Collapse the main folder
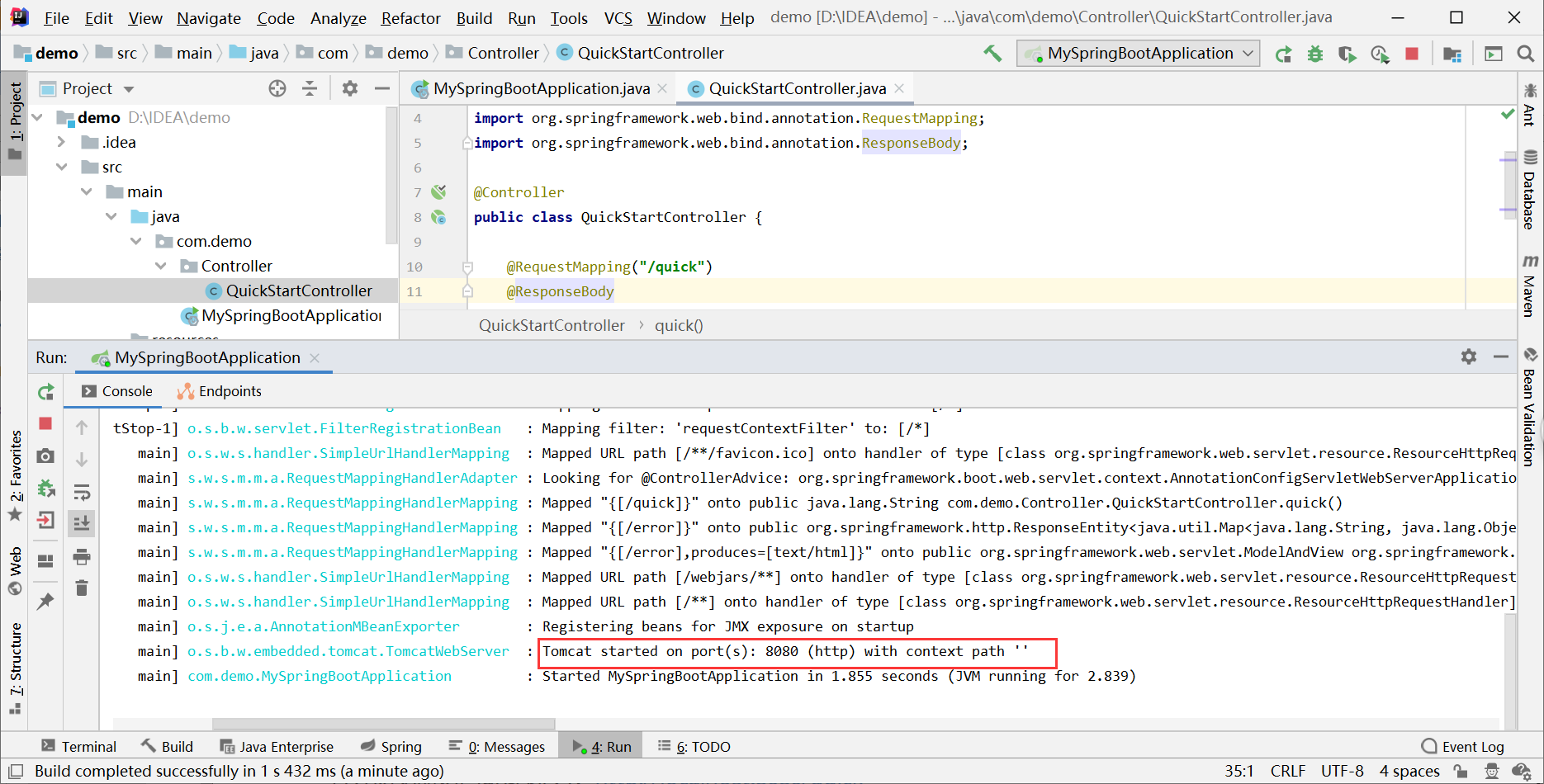 [x=87, y=191]
